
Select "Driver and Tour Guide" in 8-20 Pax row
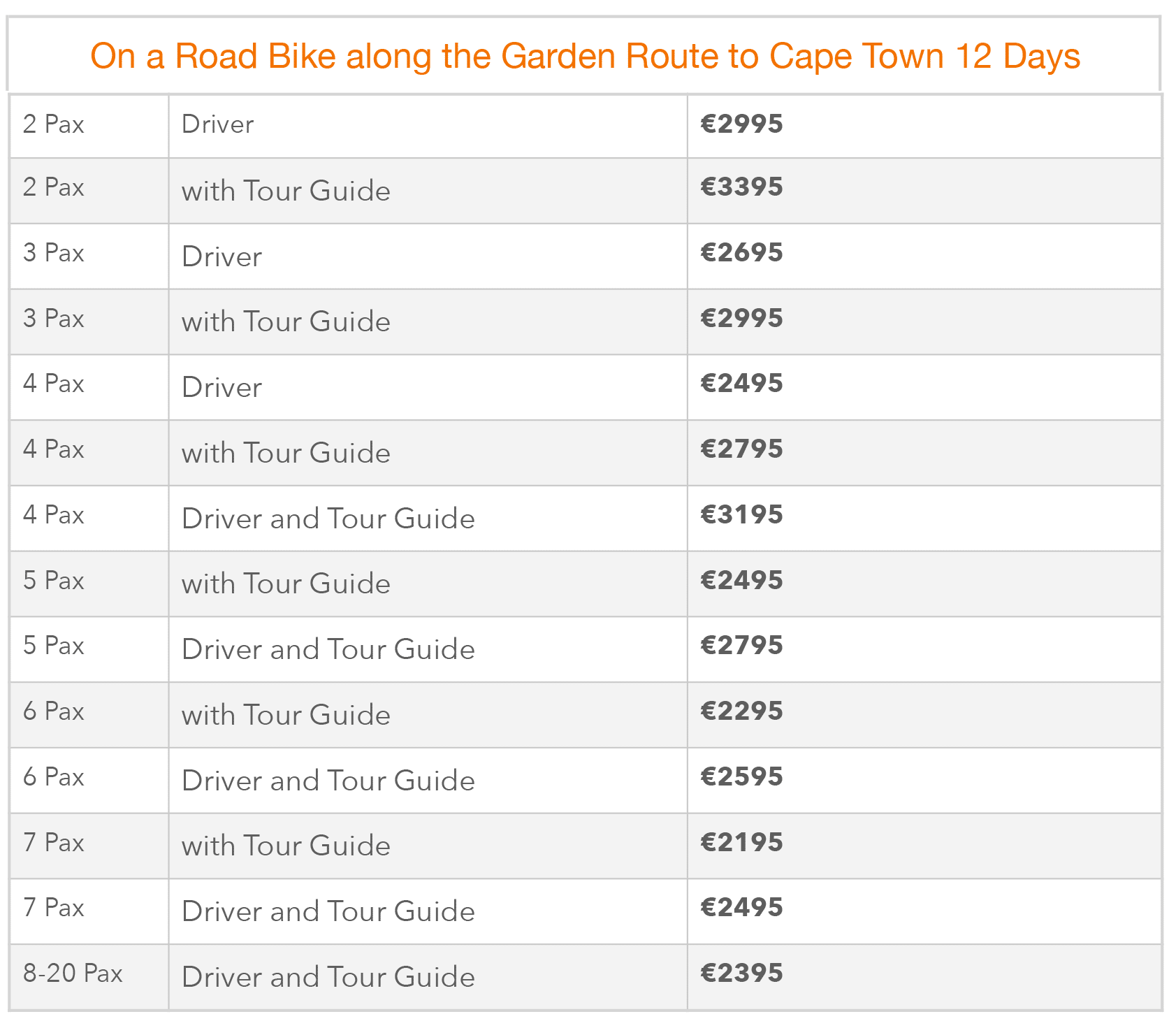[x=328, y=977]
